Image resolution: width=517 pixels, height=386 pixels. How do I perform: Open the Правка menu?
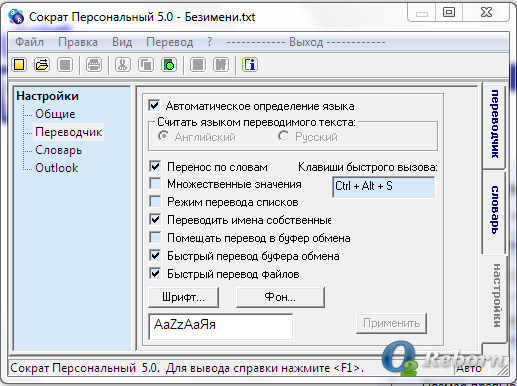[x=78, y=42]
